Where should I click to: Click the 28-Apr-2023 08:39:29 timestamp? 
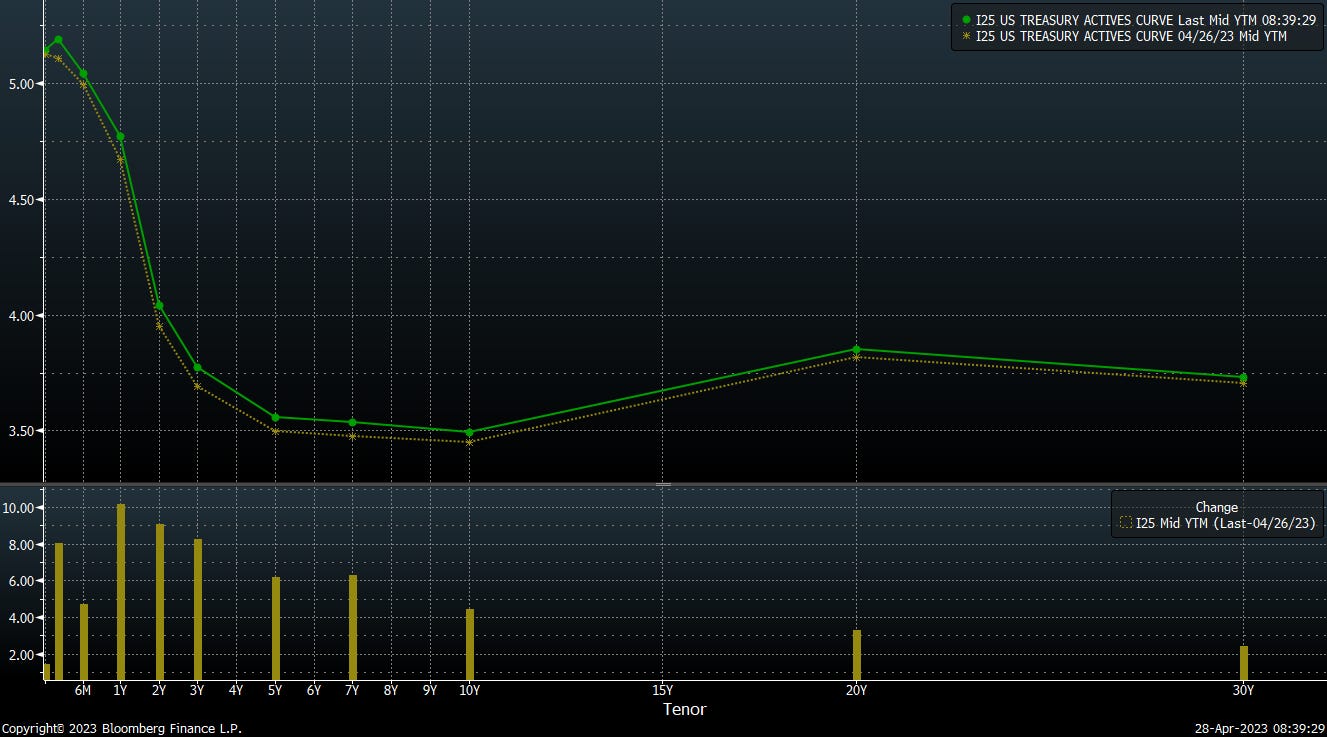[x=1259, y=729]
